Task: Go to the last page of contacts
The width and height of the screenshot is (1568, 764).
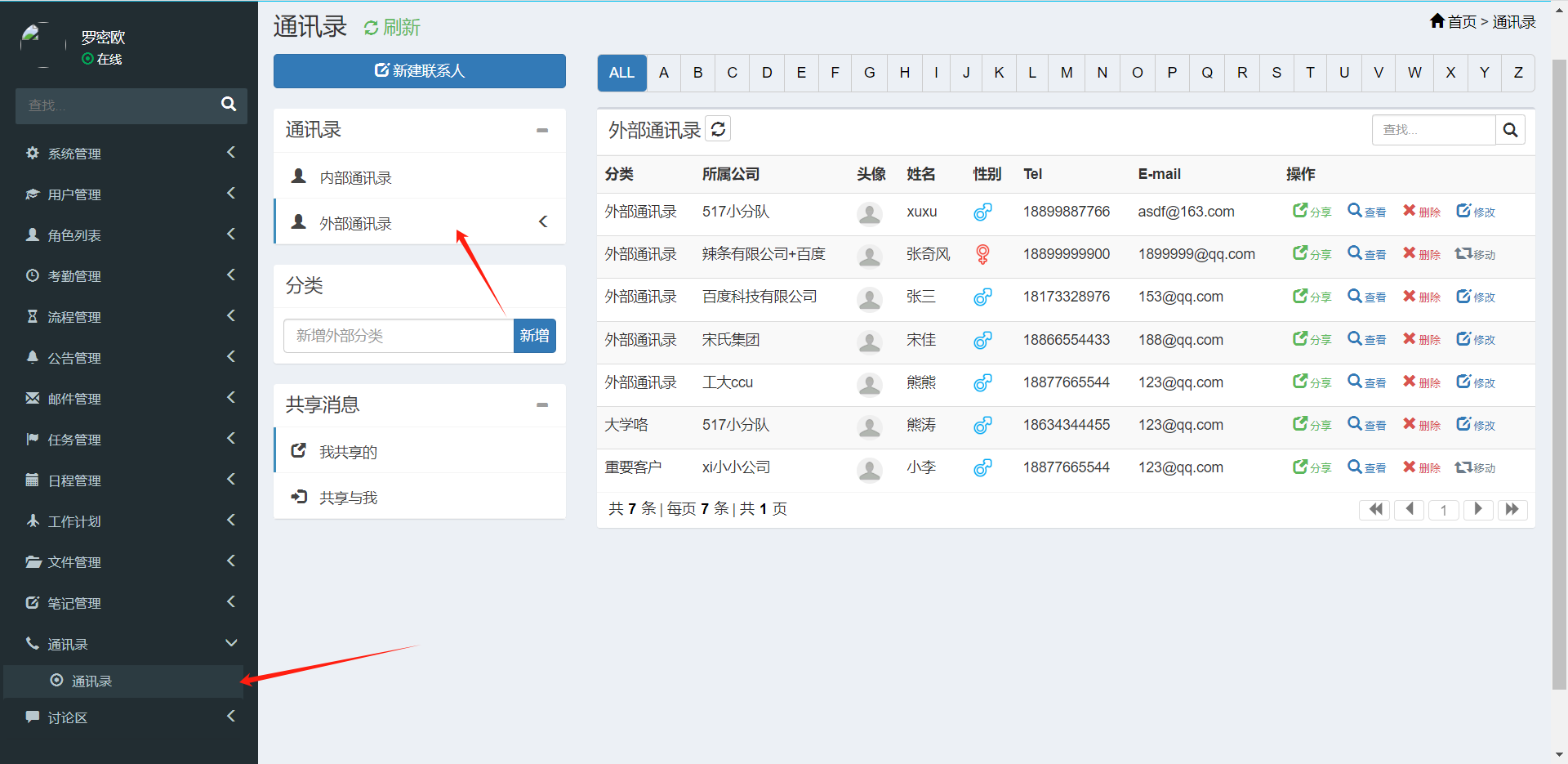Action: click(1512, 510)
